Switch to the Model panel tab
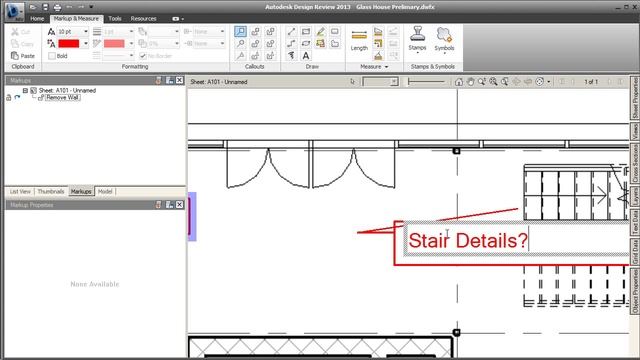 [105, 191]
